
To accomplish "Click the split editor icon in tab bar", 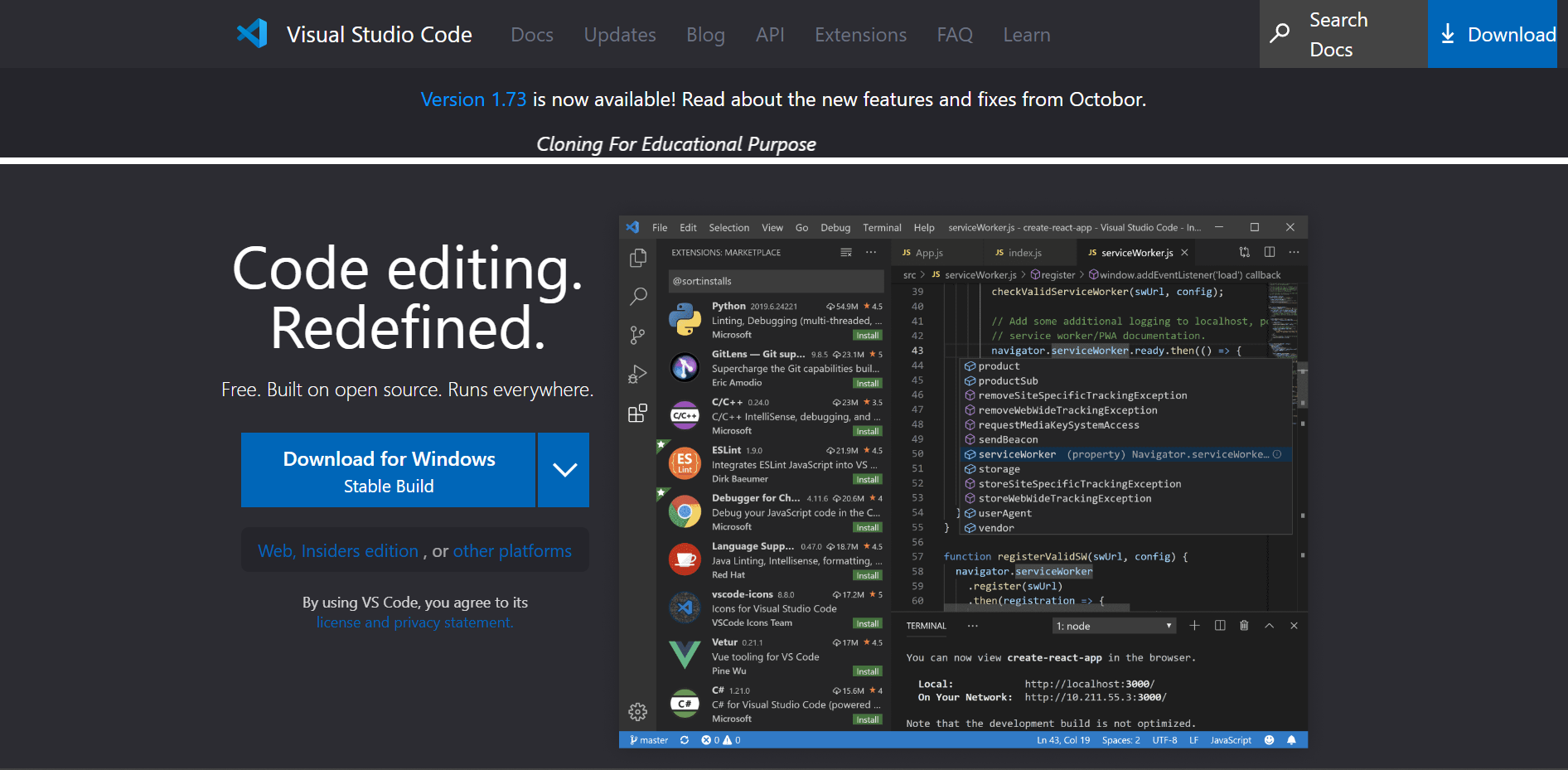I will [1270, 252].
